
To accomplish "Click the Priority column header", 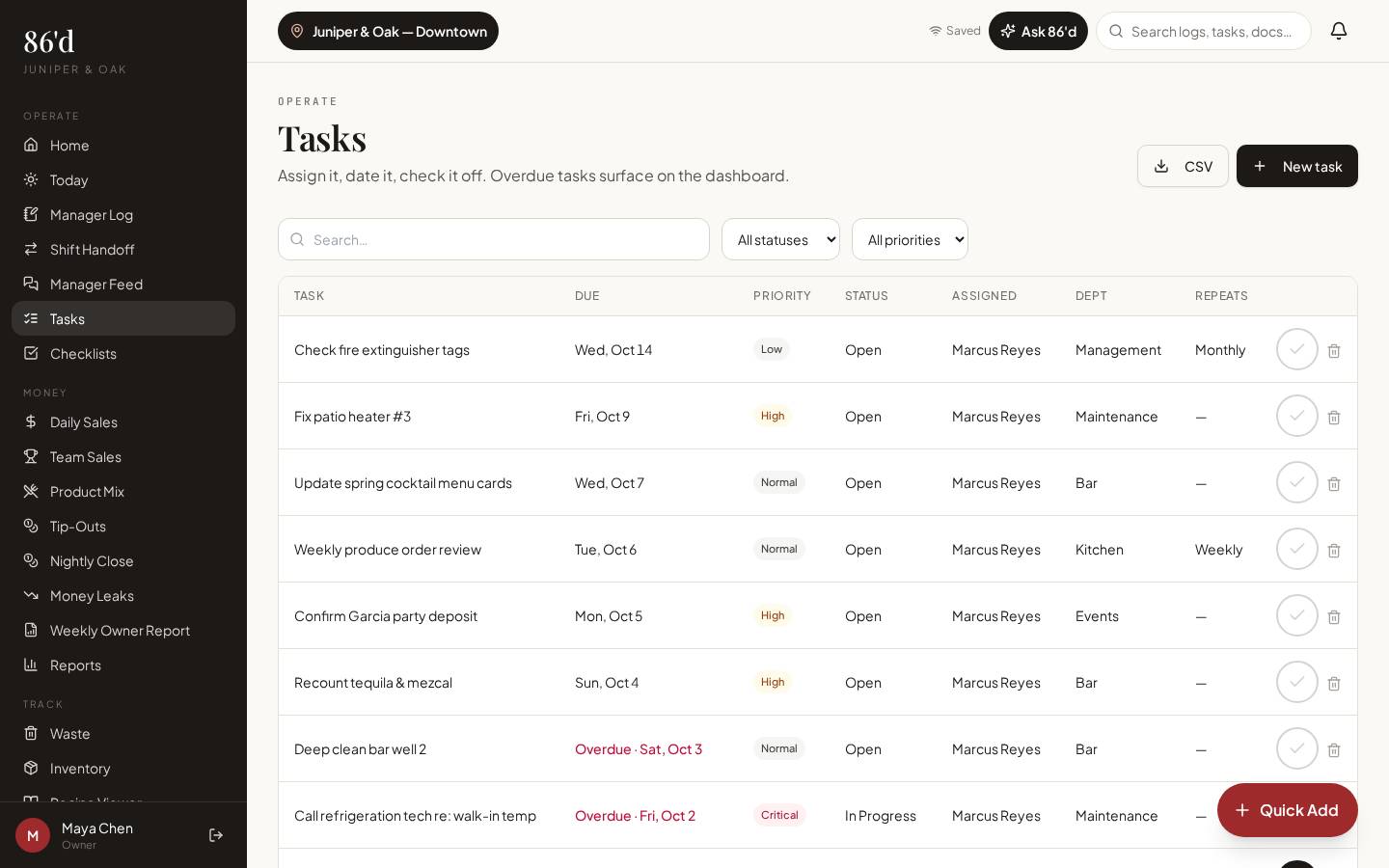I will point(782,296).
